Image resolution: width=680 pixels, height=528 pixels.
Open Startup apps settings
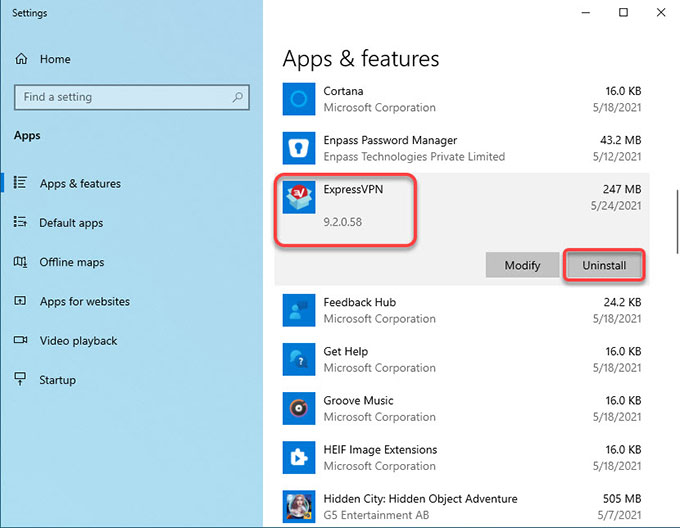click(x=57, y=380)
